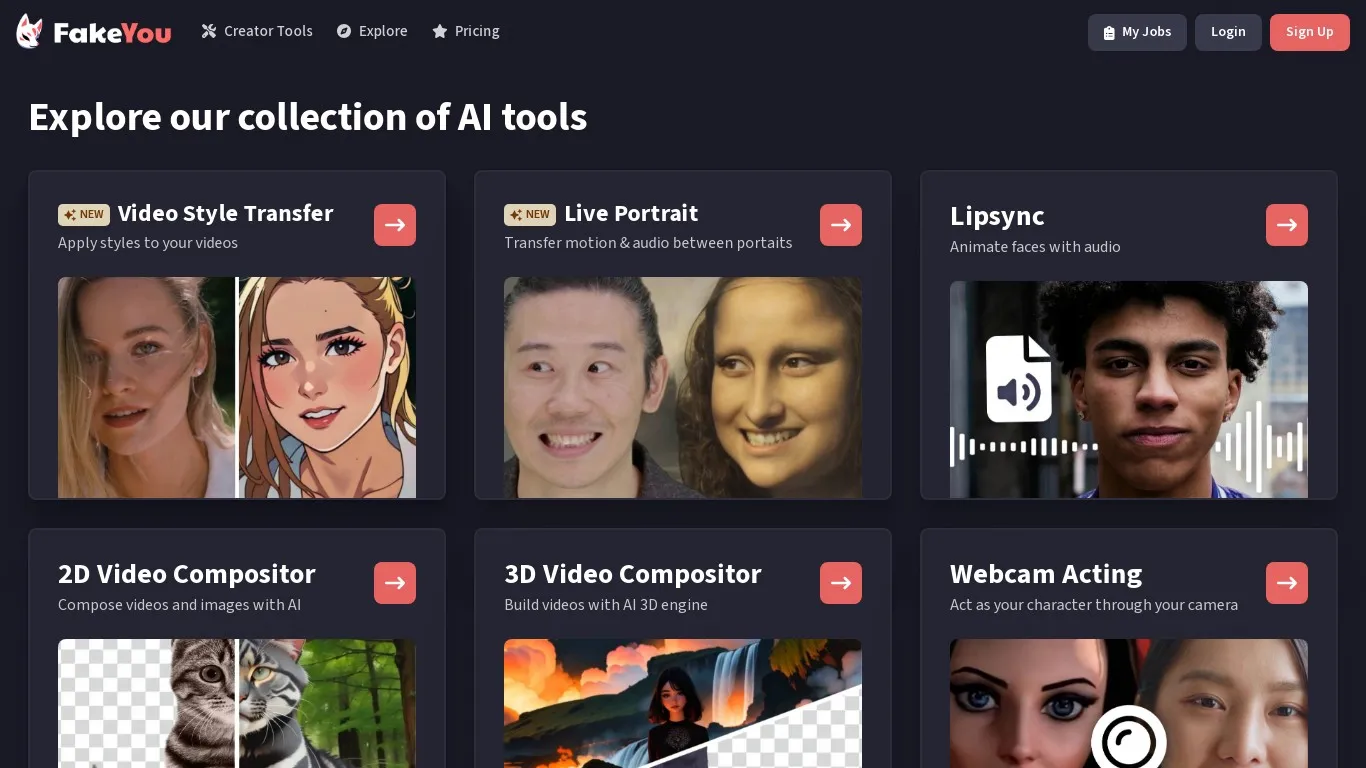Image resolution: width=1366 pixels, height=768 pixels.
Task: Start Webcam Acting with its arrow button
Action: point(1287,583)
